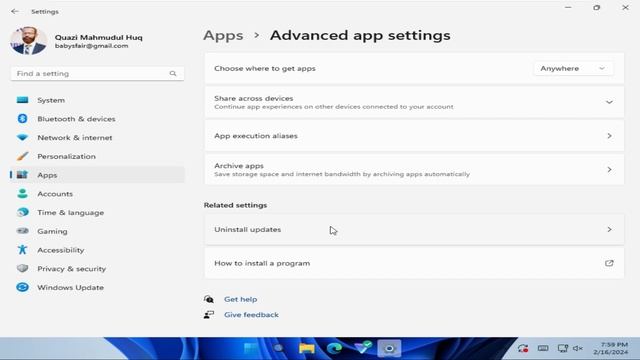The height and width of the screenshot is (360, 640).
Task: Click the red sync tray icon
Action: click(523, 348)
